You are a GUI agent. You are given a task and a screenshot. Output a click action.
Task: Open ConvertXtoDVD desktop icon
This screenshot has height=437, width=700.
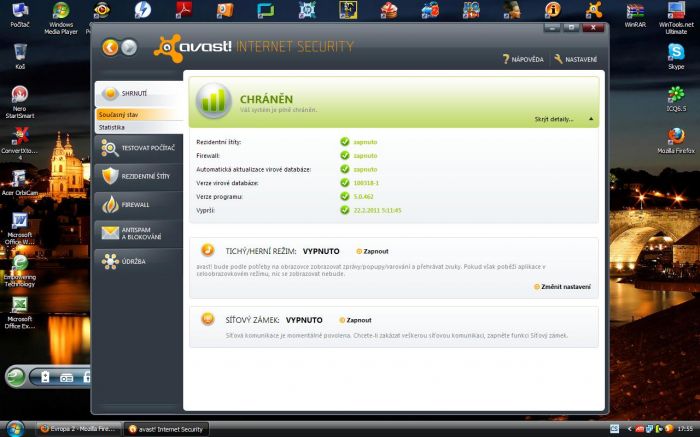pyautogui.click(x=20, y=144)
